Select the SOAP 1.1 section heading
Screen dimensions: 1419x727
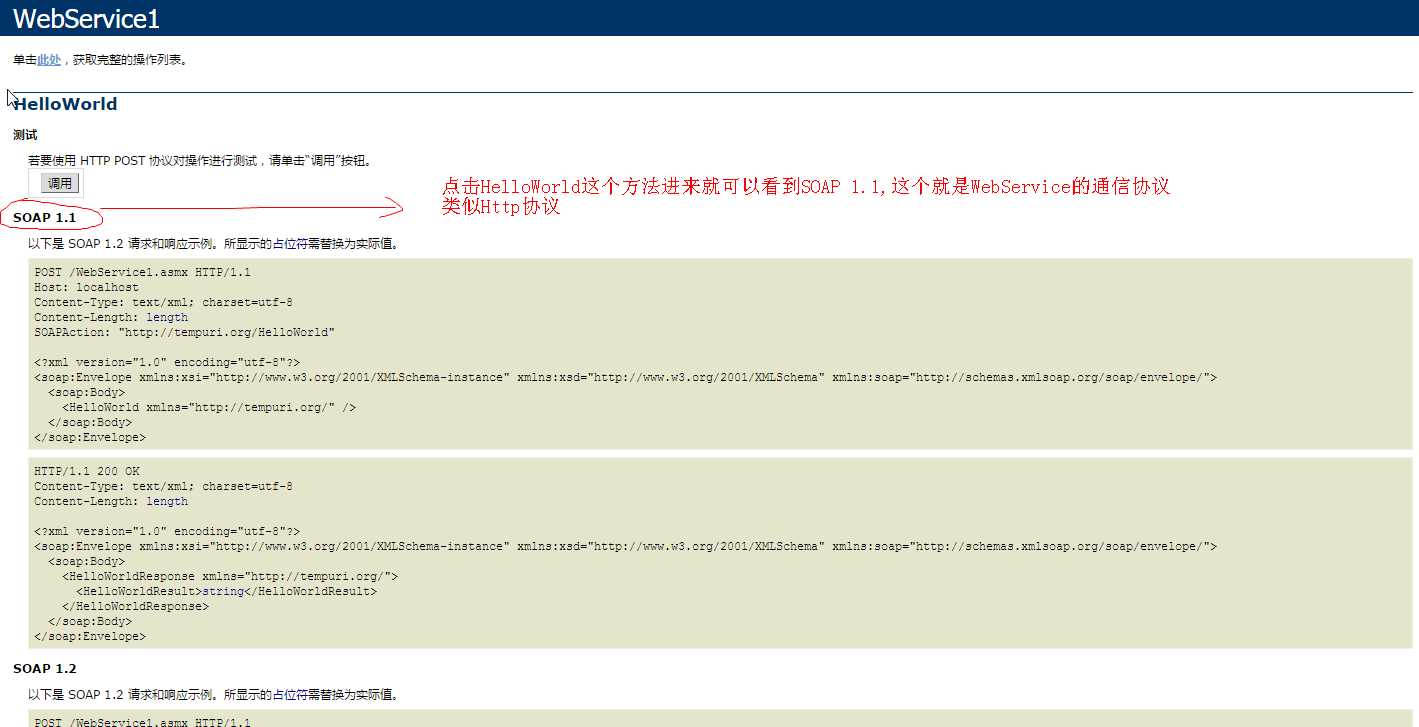[x=45, y=217]
